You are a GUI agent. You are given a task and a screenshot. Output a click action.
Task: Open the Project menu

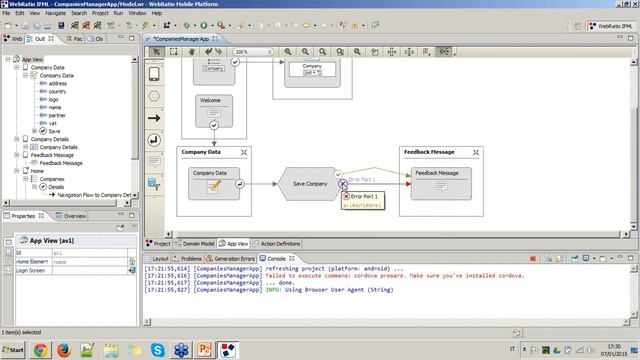point(100,13)
